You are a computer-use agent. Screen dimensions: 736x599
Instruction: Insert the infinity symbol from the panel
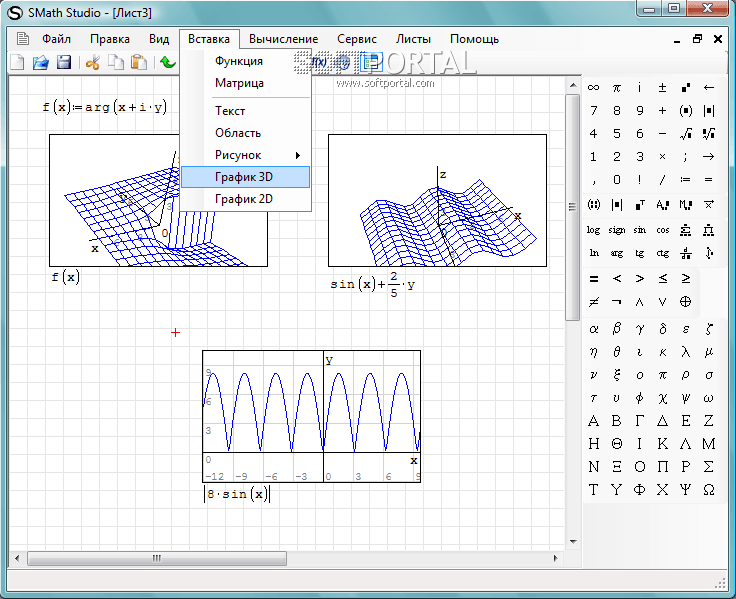coord(593,87)
